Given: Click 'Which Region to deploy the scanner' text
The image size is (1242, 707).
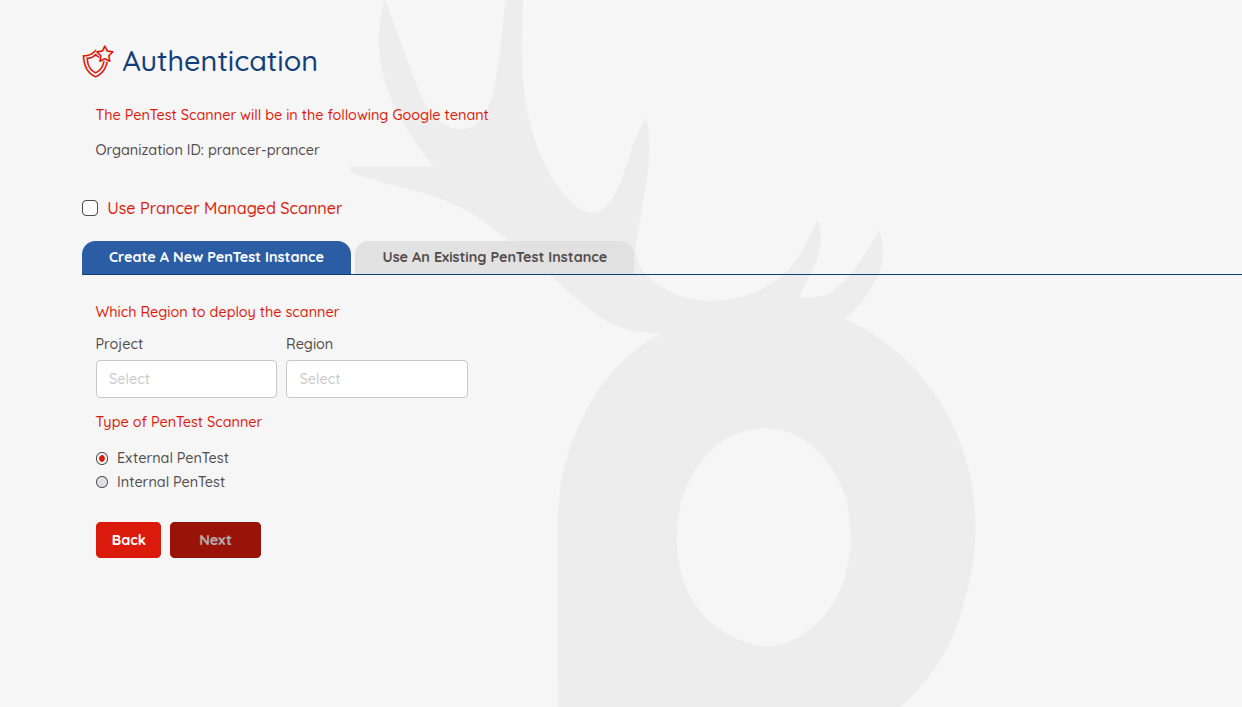Looking at the screenshot, I should (217, 312).
